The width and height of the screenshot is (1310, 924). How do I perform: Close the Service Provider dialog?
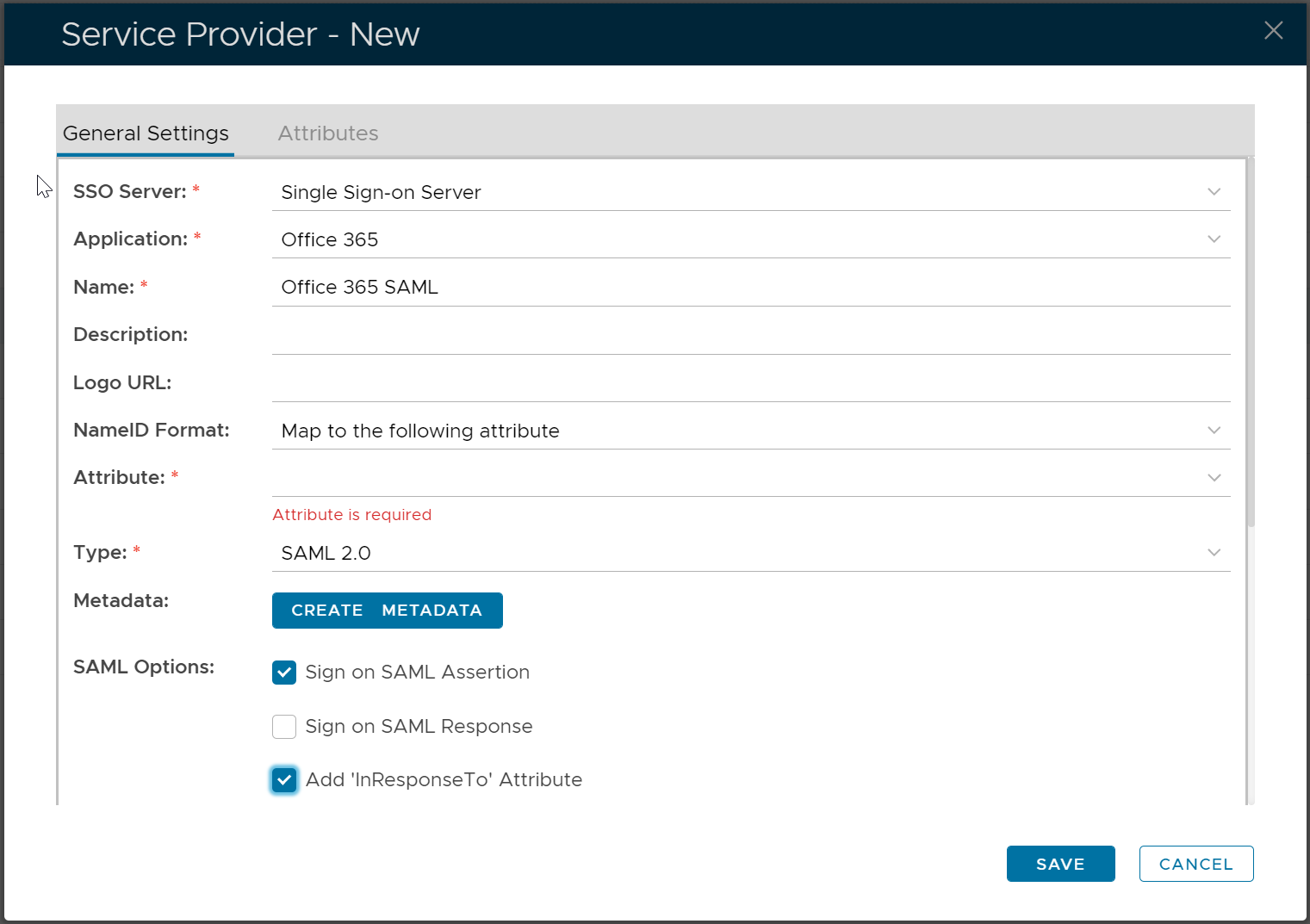click(1273, 31)
